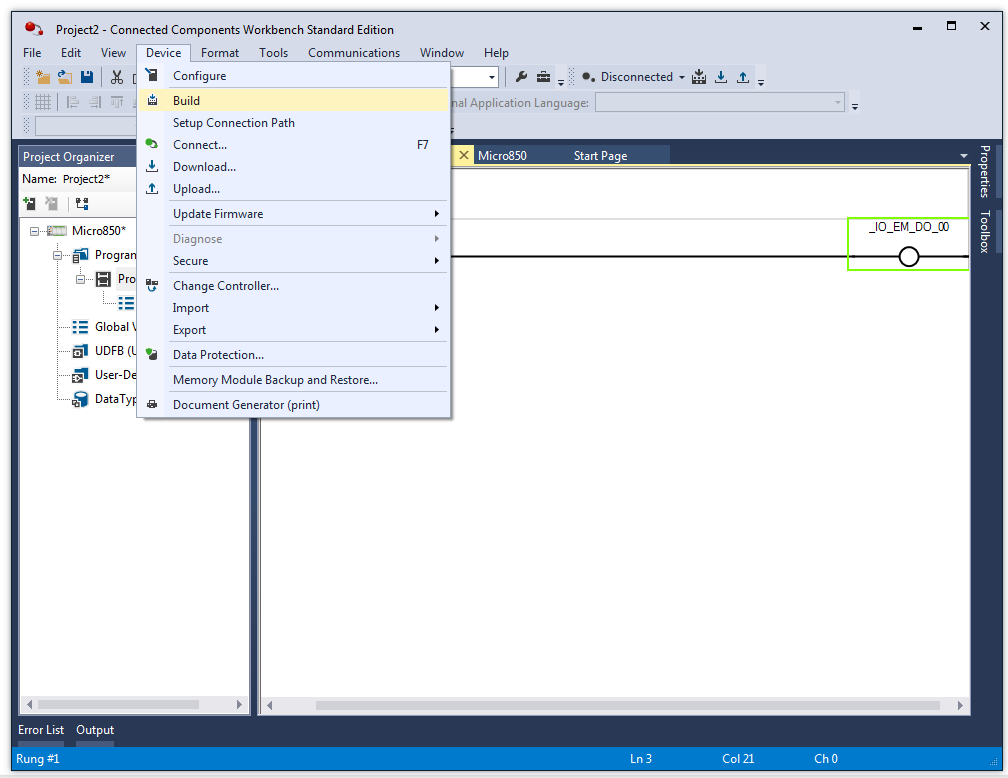Click the wrench icon in the toolbar

coord(521,77)
